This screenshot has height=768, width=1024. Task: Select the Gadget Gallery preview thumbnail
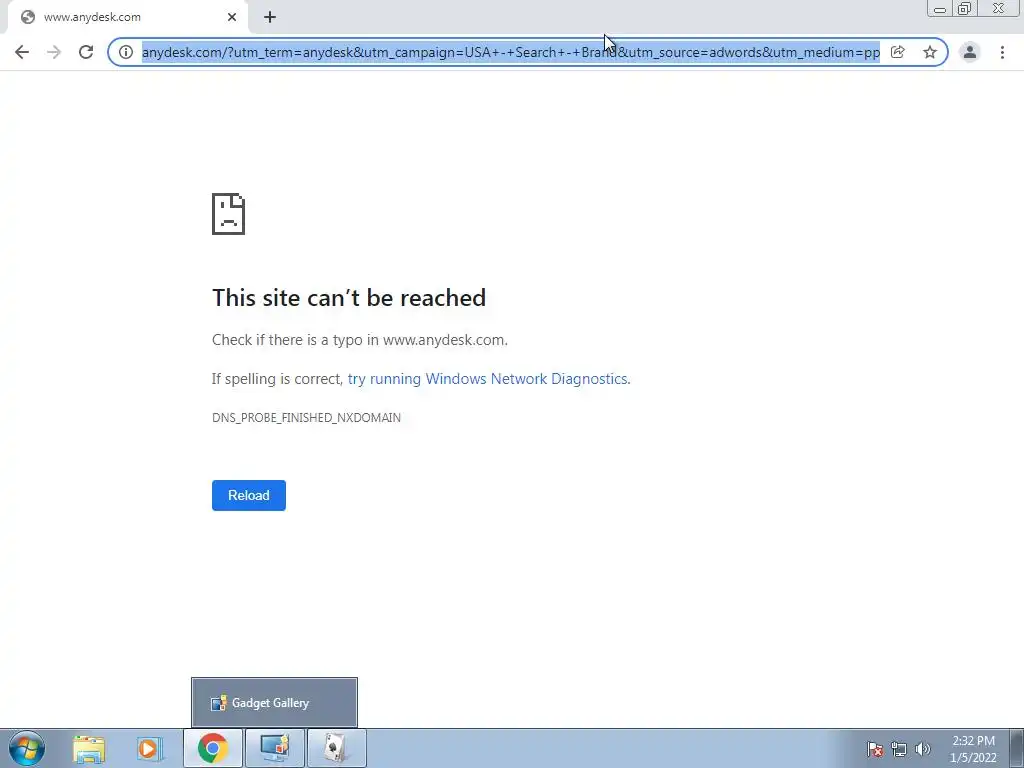coord(274,703)
